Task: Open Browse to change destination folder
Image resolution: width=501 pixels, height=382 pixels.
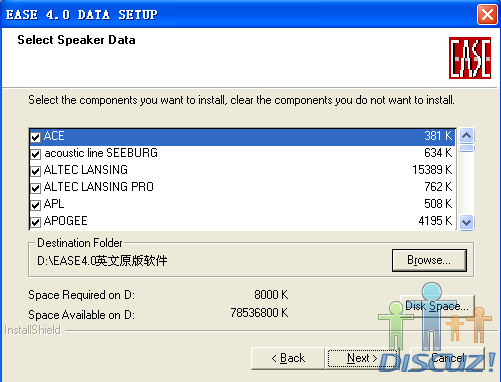Action: [429, 260]
